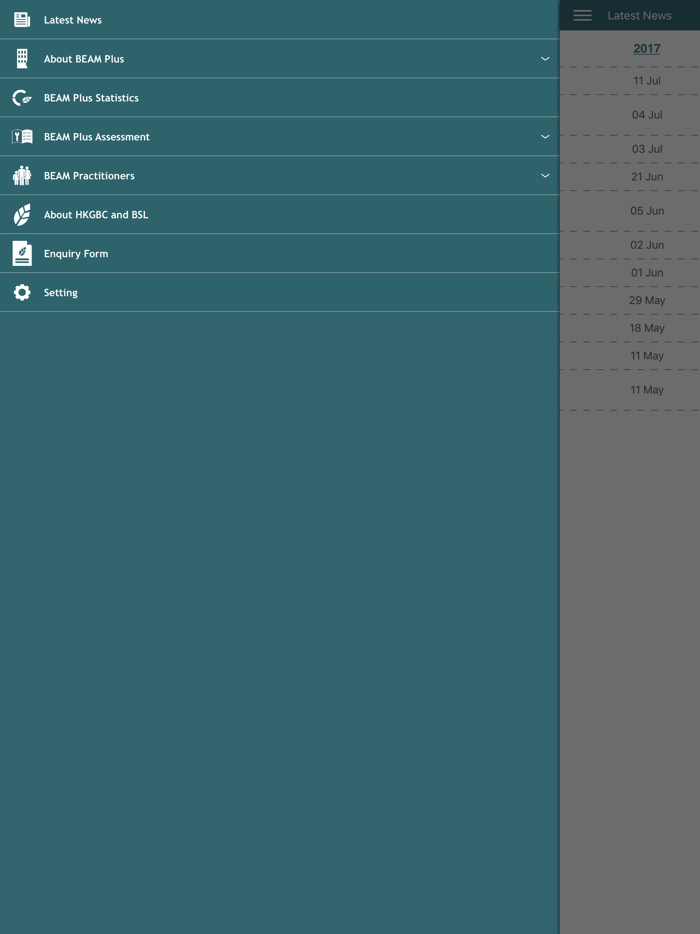
Task: Tap the Setting gear icon
Action: 22,292
